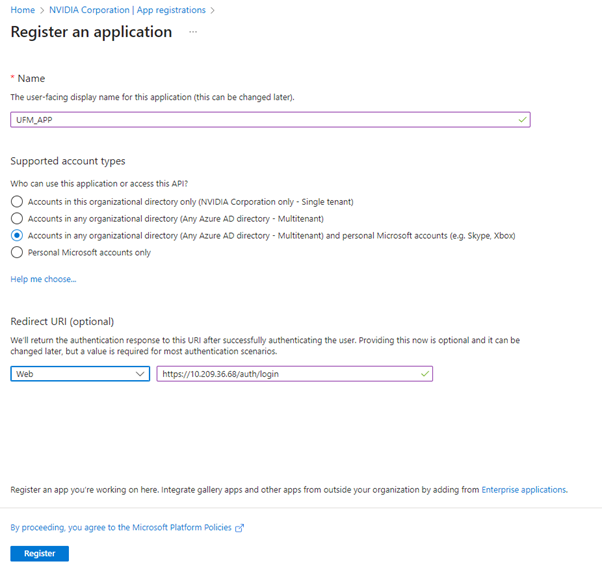Click external link icon after Microsoft Platform Policies
The width and height of the screenshot is (602, 568).
coord(239,527)
